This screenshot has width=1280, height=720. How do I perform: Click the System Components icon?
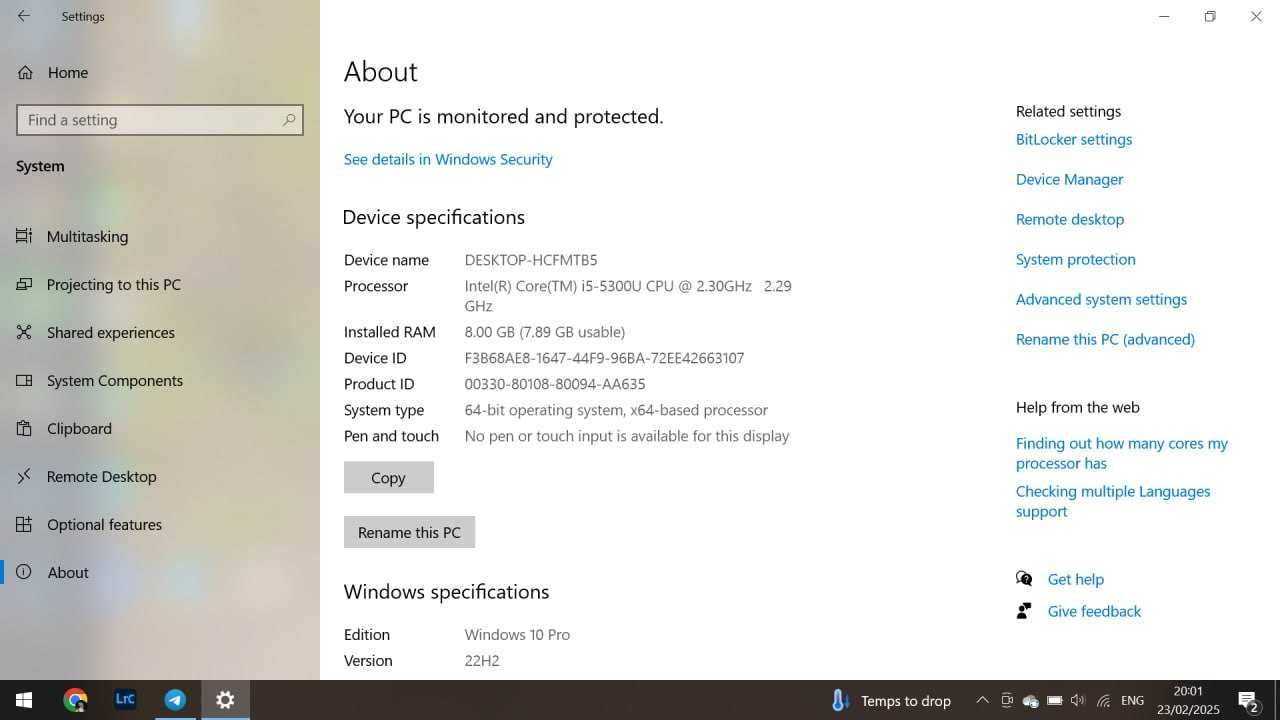24,380
